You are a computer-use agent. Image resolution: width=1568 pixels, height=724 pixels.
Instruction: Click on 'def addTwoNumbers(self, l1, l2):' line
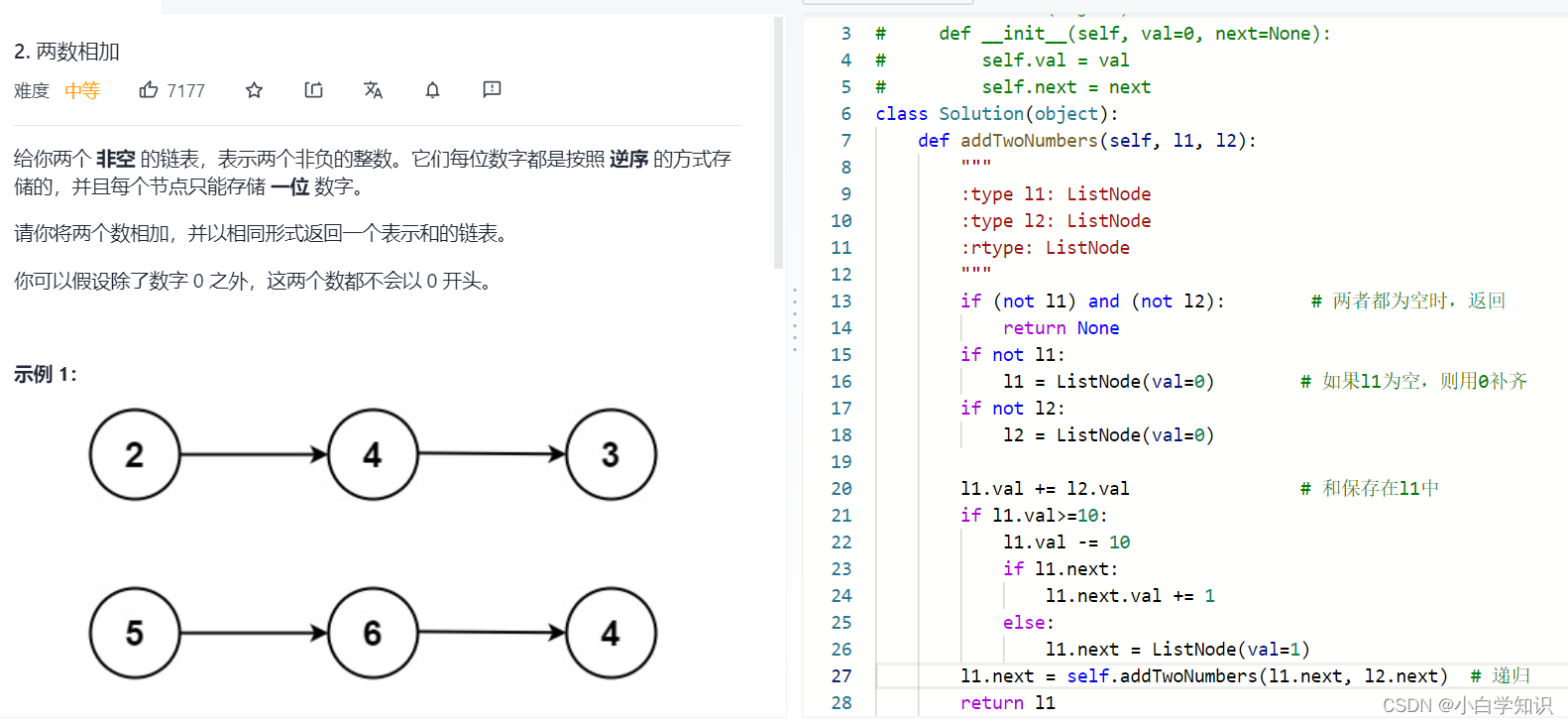point(1087,141)
